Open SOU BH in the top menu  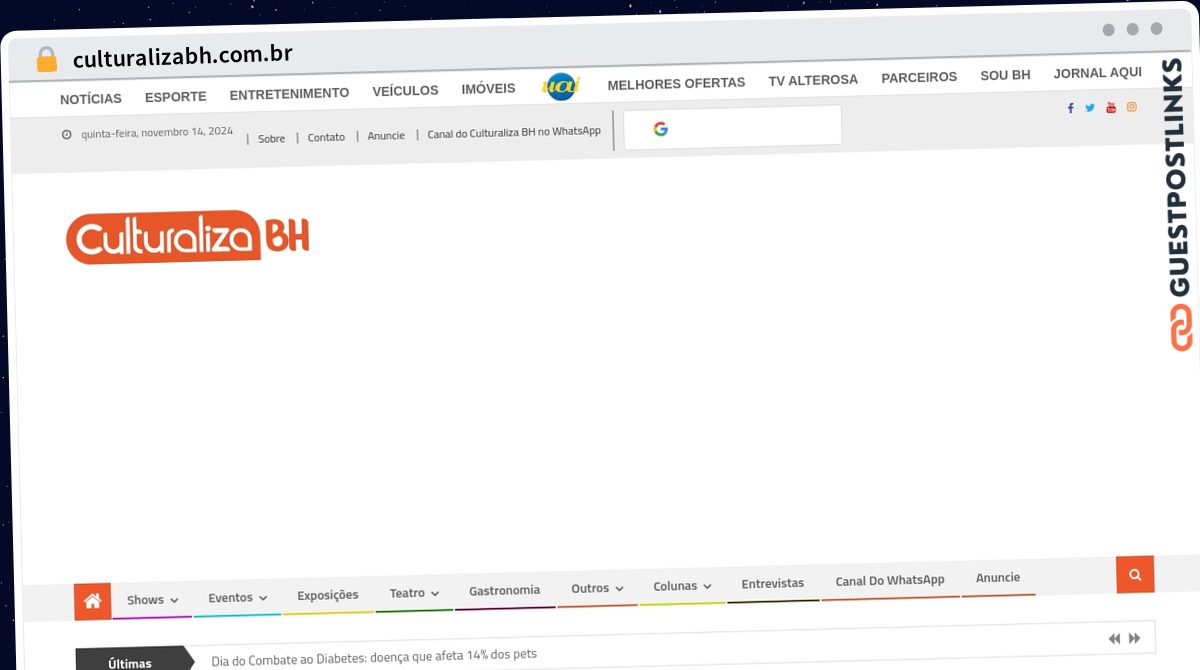click(x=1005, y=75)
